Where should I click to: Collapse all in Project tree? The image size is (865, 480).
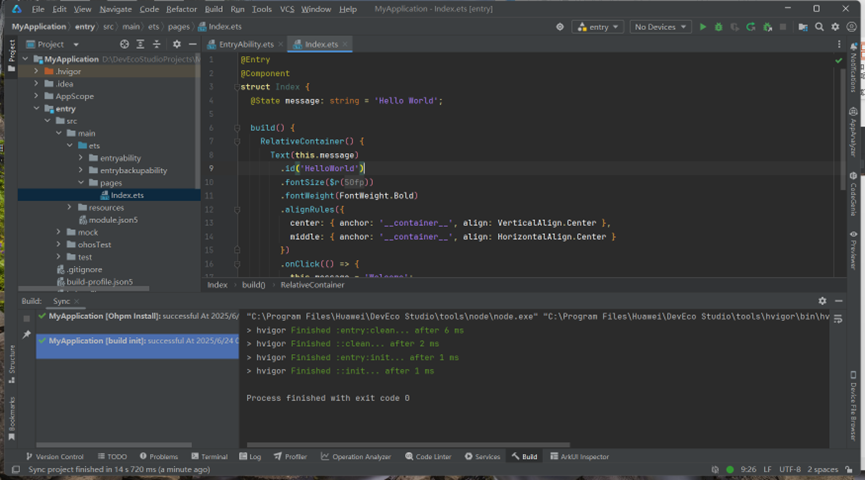coord(157,44)
